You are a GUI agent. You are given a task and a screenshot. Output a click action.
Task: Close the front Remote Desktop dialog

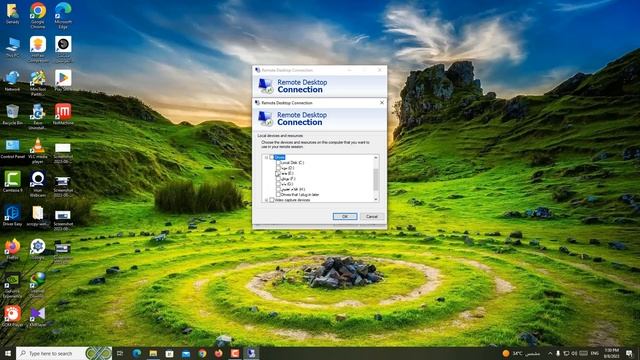click(382, 102)
